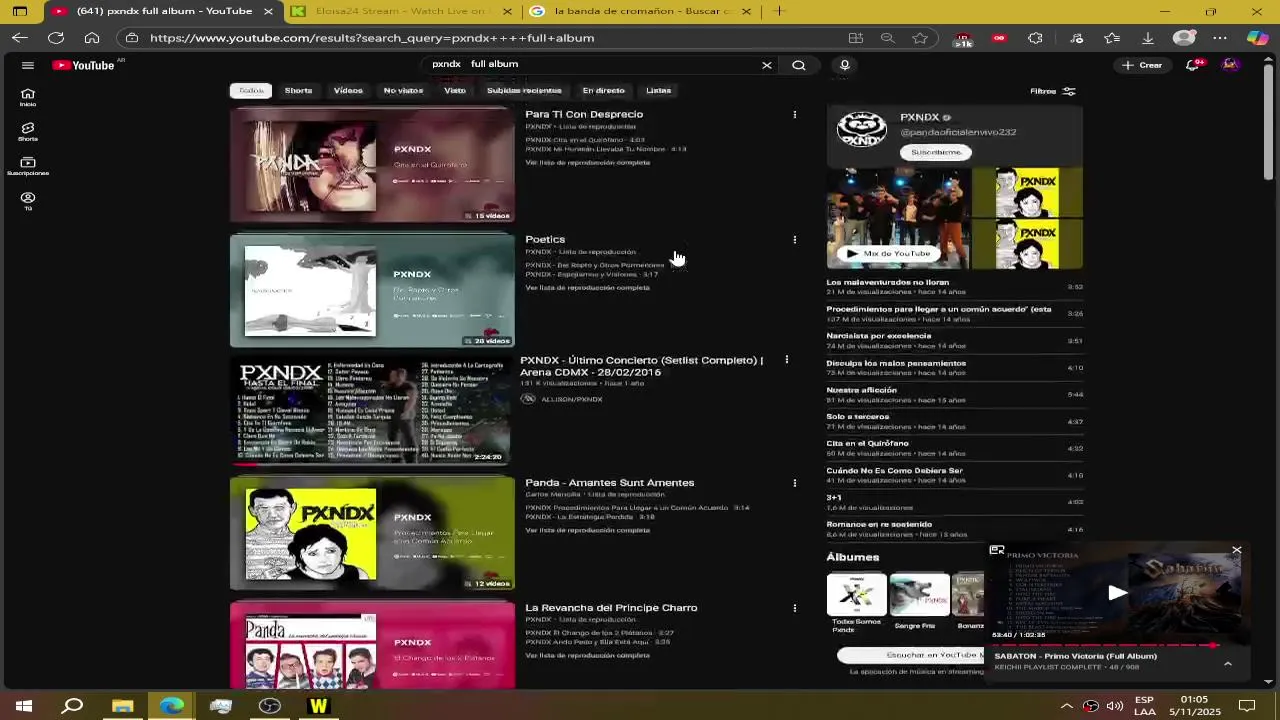The image size is (1280, 720).
Task: Select the En directo filter chip
Action: [x=603, y=91]
